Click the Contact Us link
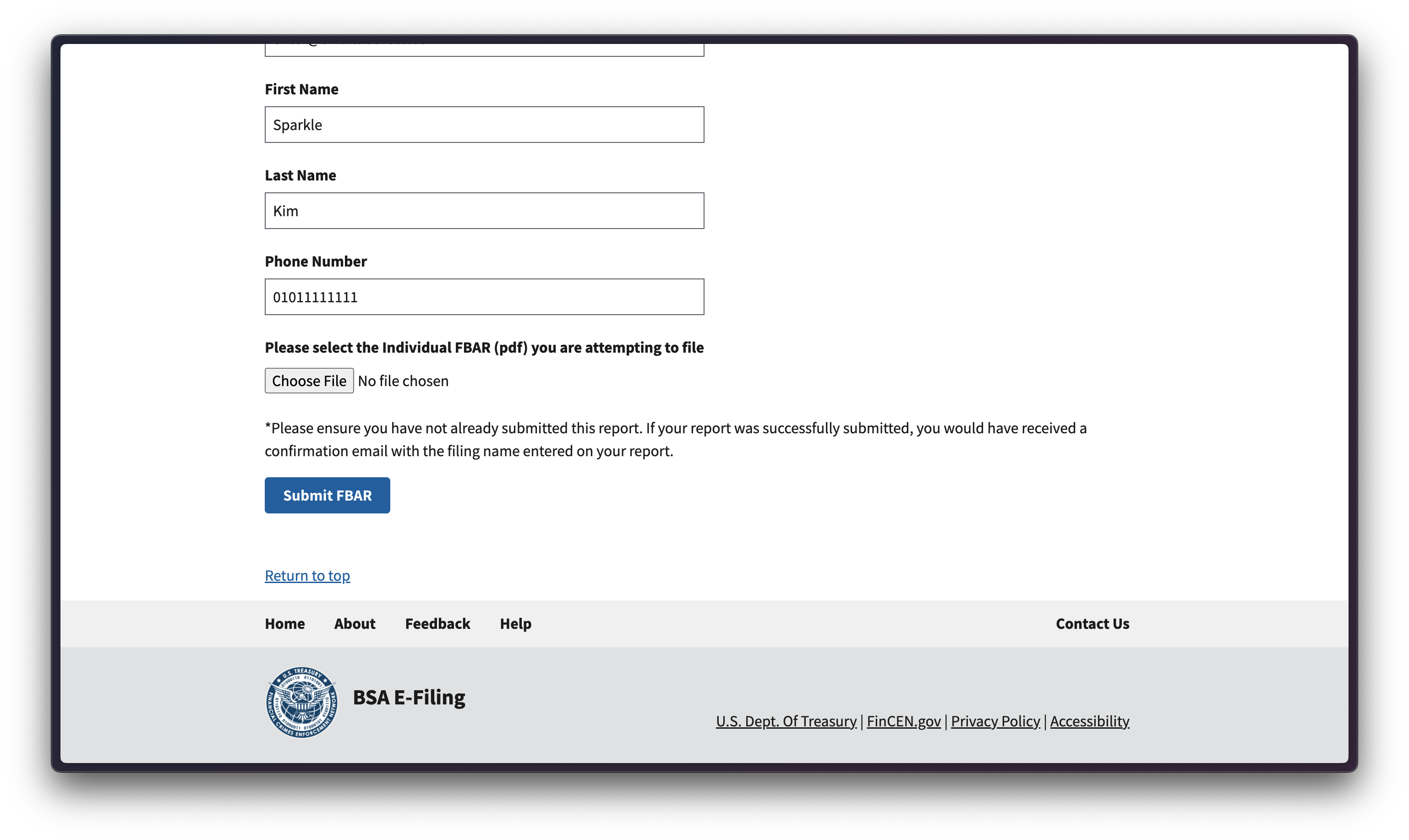The width and height of the screenshot is (1409, 840). pos(1092,624)
